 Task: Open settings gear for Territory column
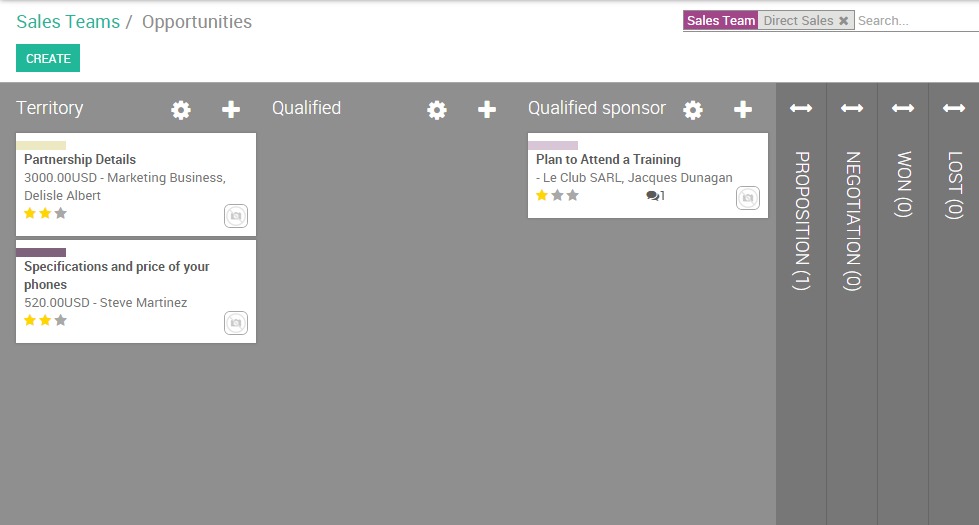(181, 110)
